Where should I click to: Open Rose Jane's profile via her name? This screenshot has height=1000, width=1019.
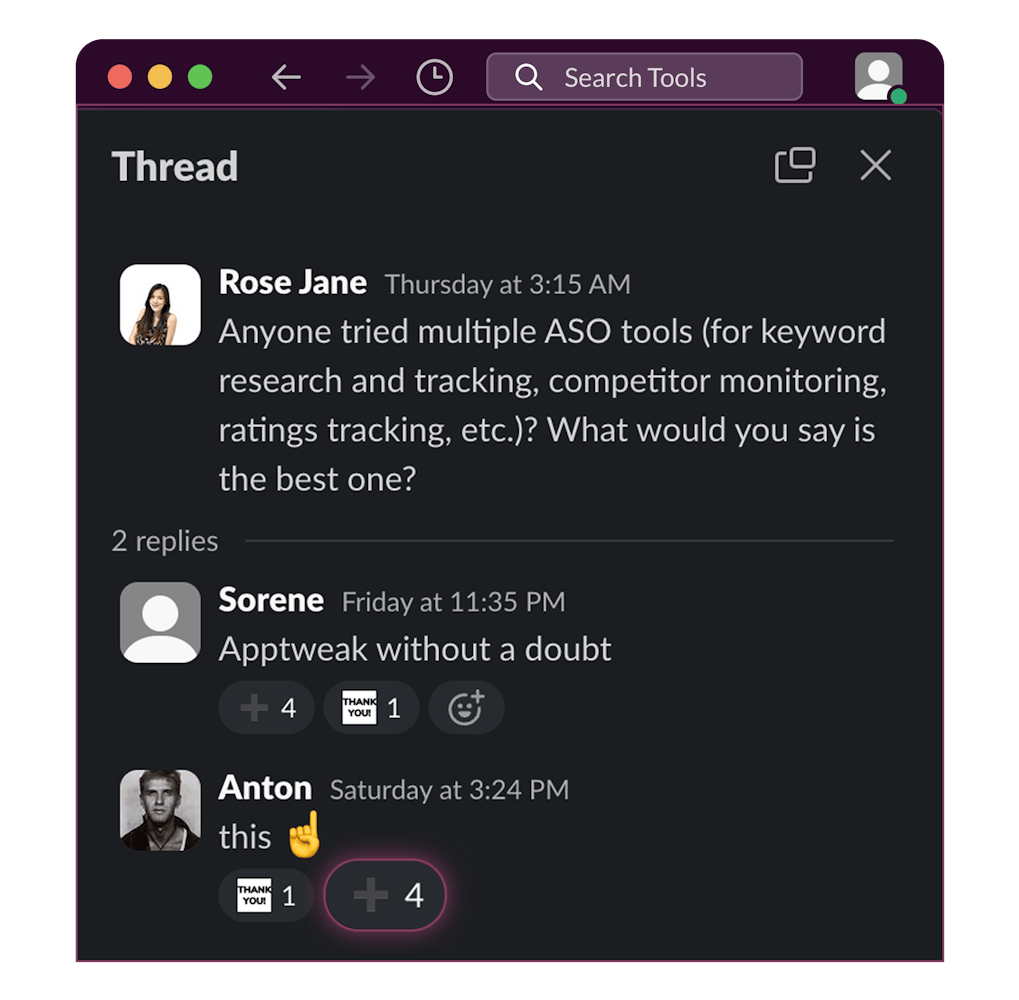coord(292,282)
